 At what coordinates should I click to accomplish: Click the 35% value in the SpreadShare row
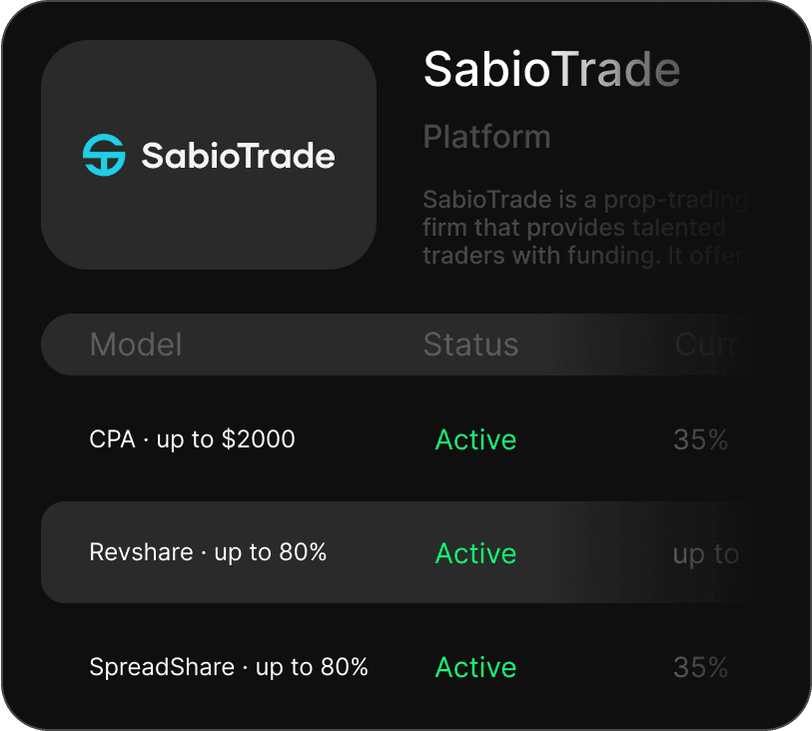(699, 667)
